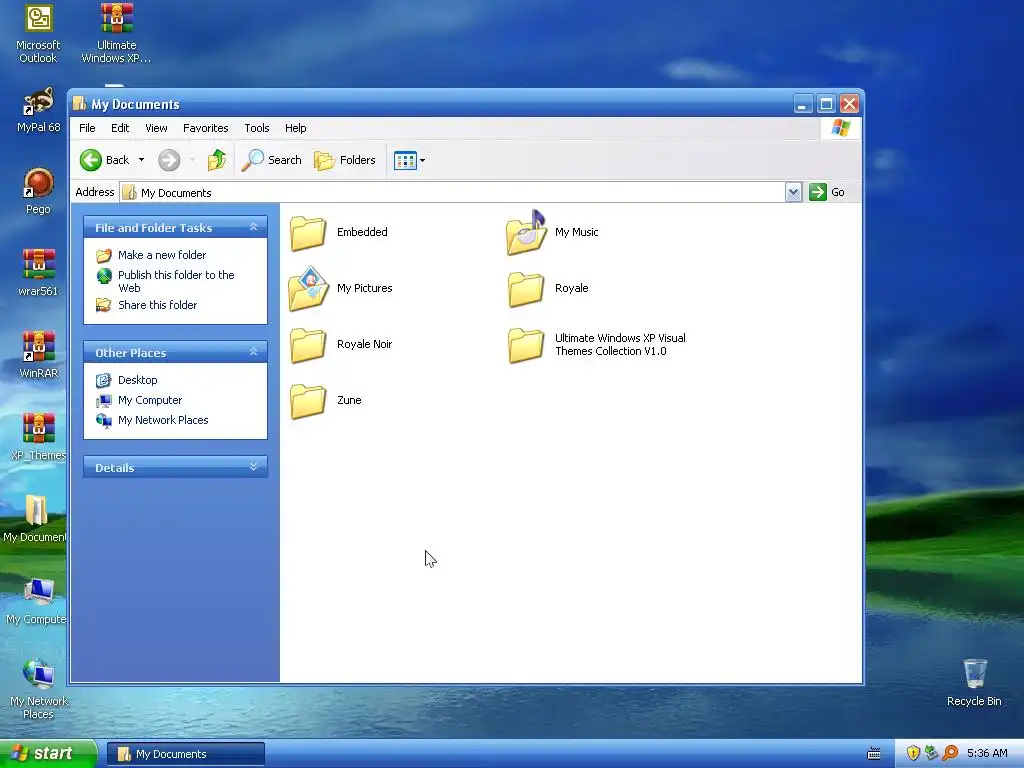1024x768 pixels.
Task: Click the folder label "Royale Noir"
Action: click(364, 344)
